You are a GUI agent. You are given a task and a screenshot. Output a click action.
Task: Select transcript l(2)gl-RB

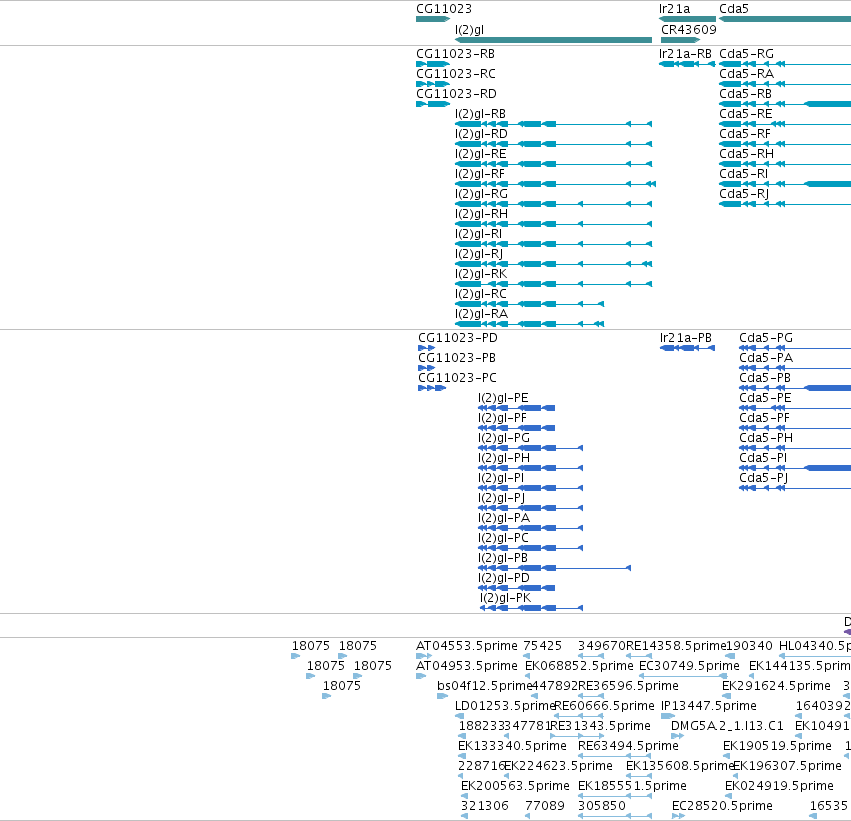[x=553, y=124]
